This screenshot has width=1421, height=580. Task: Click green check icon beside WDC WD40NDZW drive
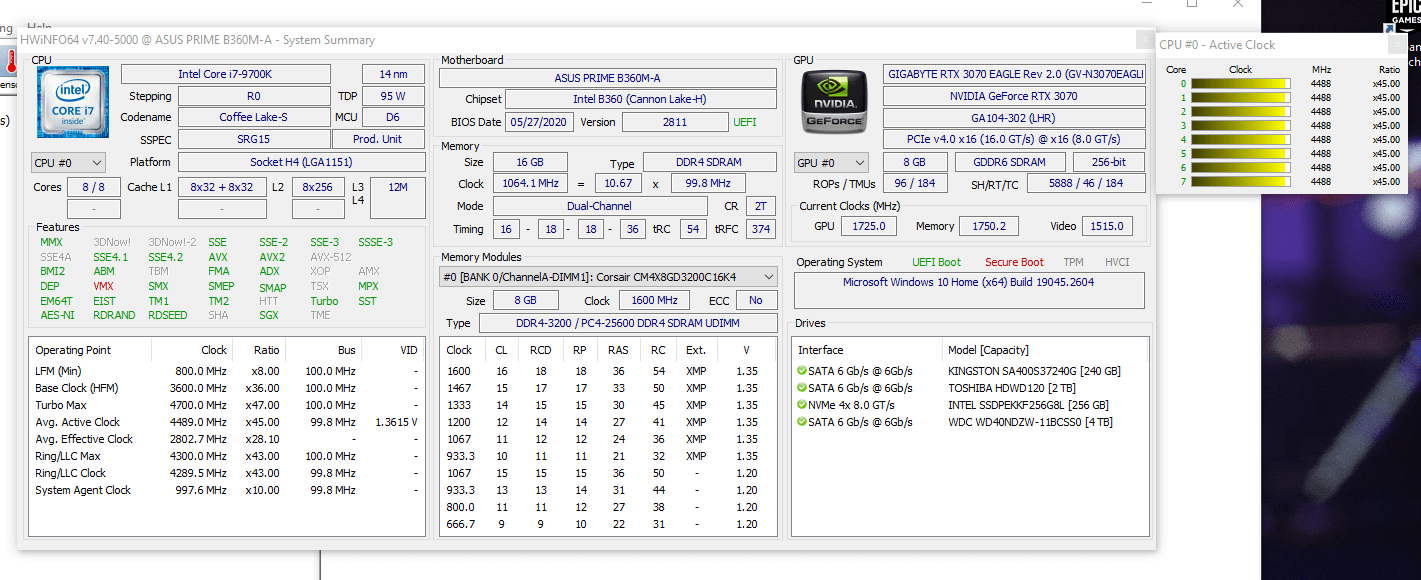click(802, 422)
